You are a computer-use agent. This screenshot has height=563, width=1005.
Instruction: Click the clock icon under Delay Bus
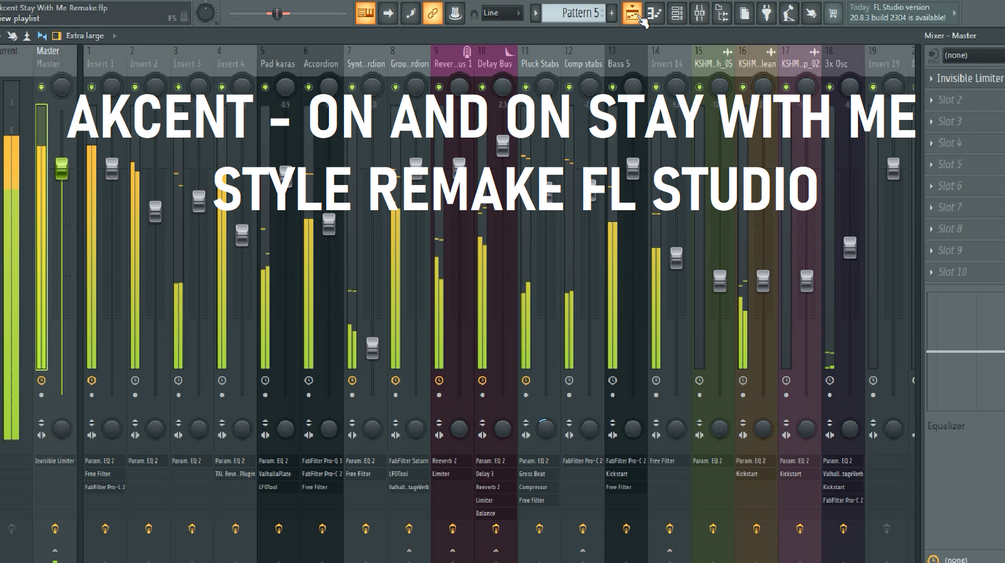tap(482, 380)
